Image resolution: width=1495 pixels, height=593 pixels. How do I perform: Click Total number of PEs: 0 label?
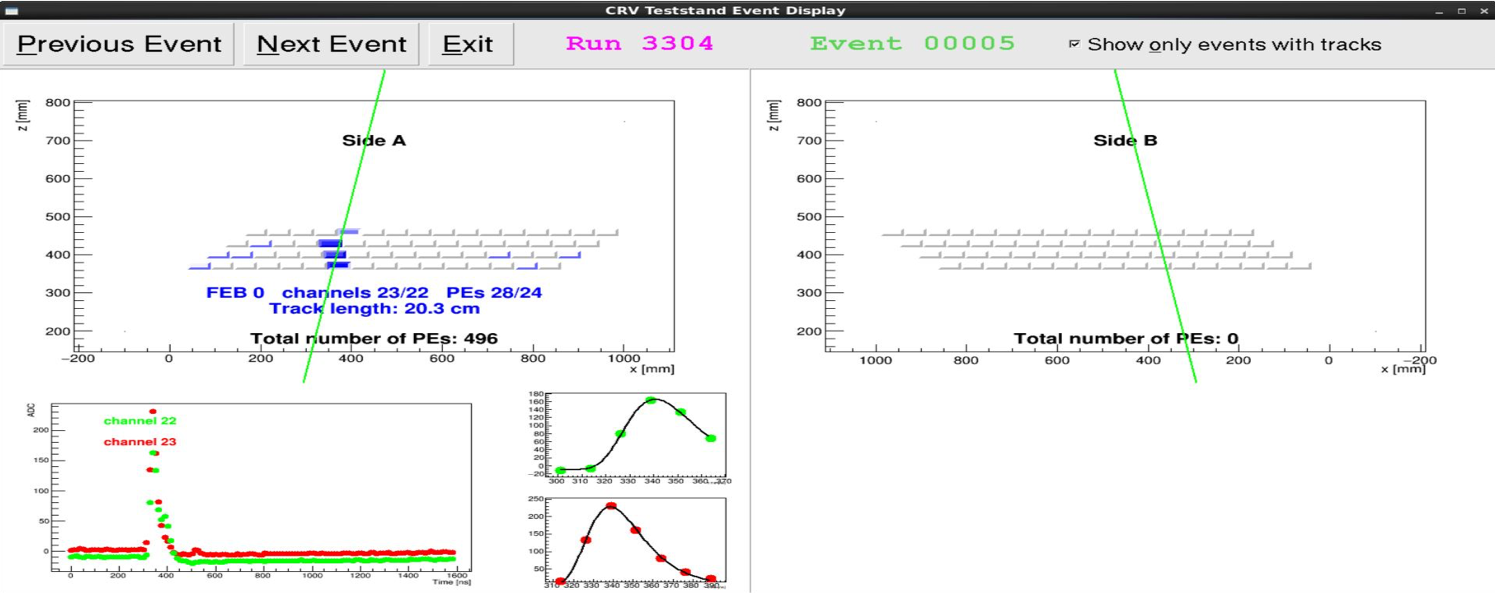[x=1126, y=338]
